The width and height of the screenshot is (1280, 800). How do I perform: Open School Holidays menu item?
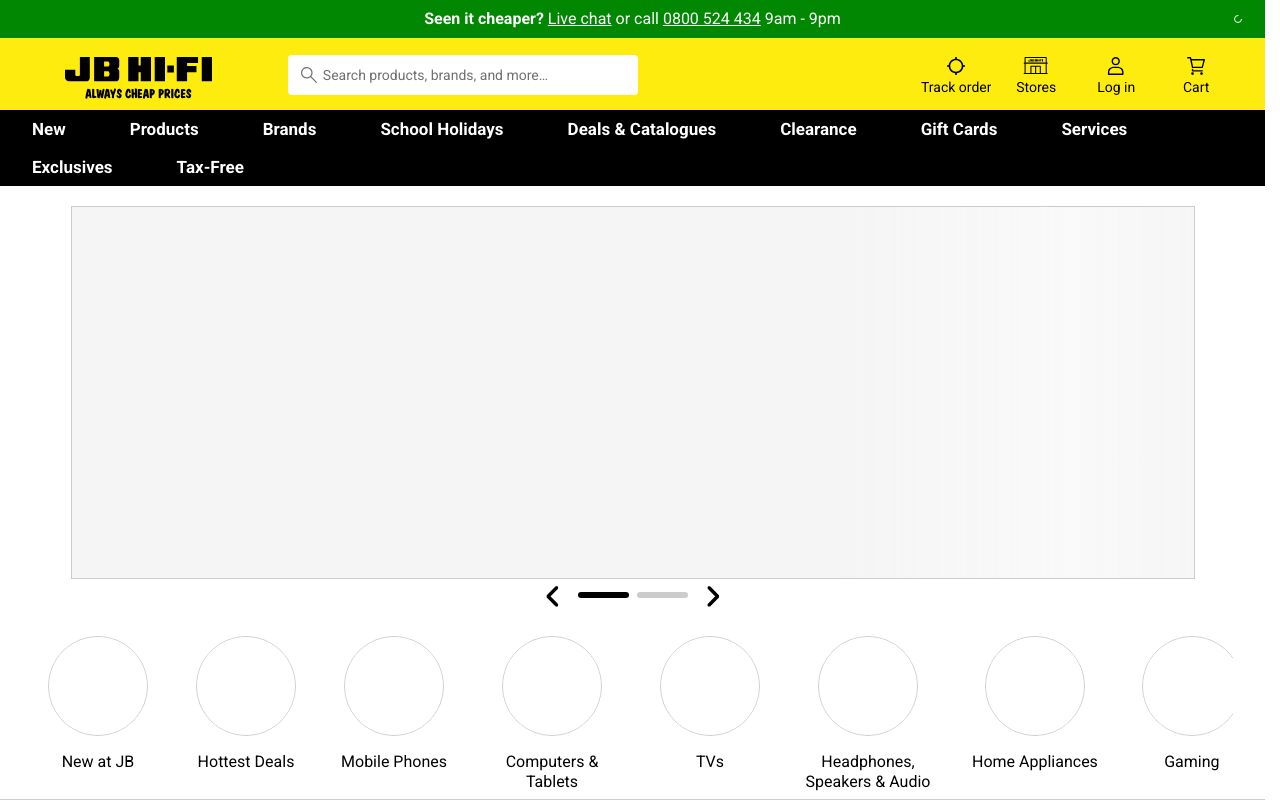[442, 129]
